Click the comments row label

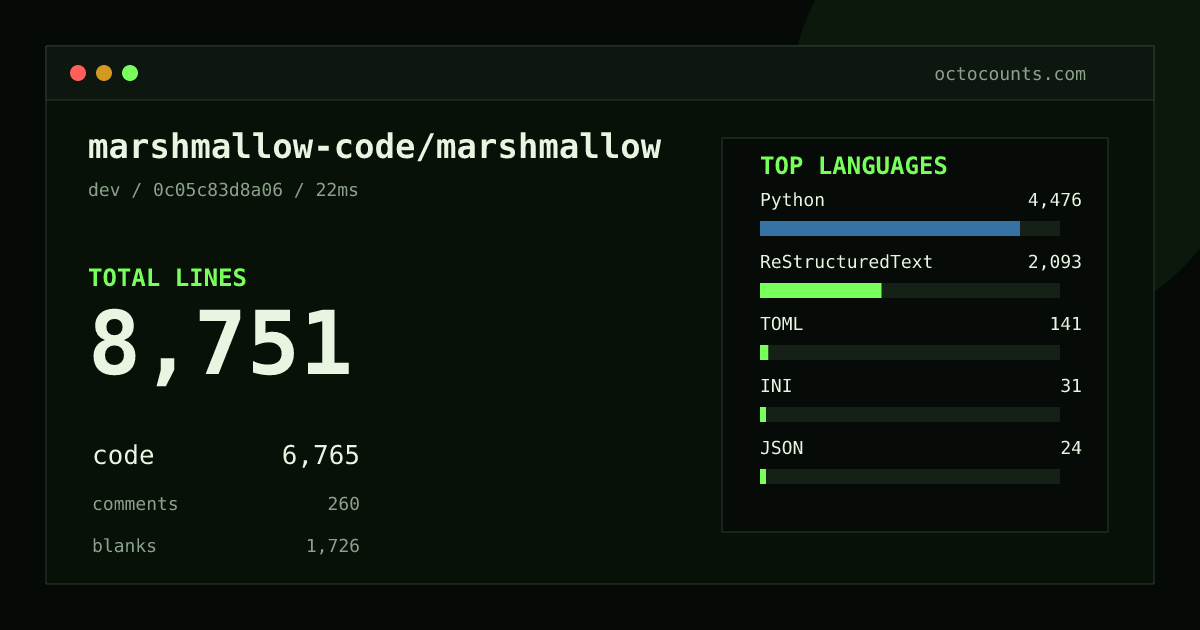[135, 504]
